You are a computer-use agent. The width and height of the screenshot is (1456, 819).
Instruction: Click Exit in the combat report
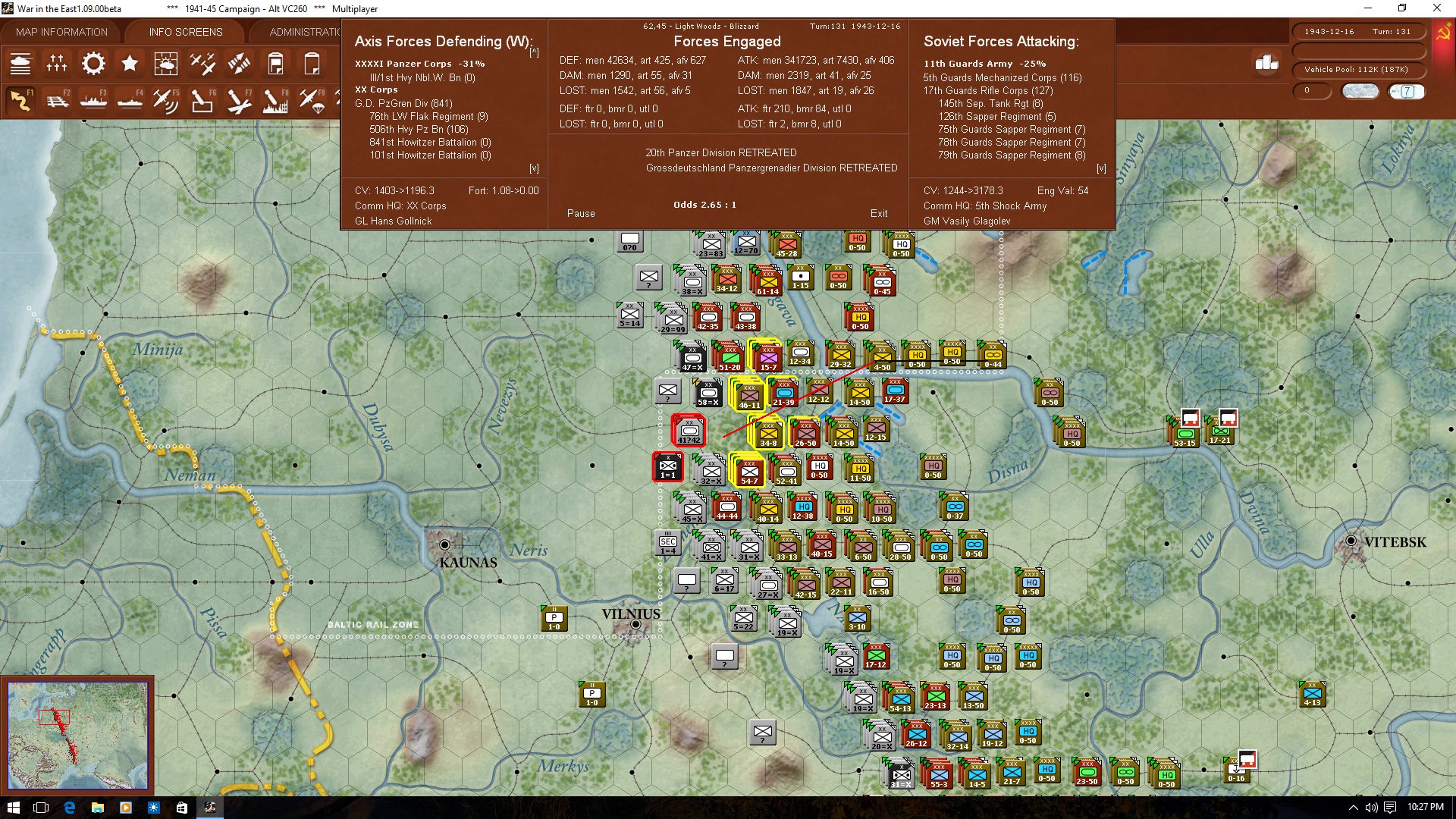[x=879, y=213]
